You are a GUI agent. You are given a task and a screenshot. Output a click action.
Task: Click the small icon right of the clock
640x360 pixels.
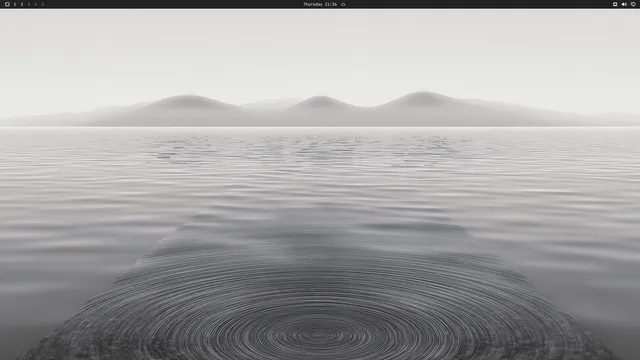(x=343, y=4)
